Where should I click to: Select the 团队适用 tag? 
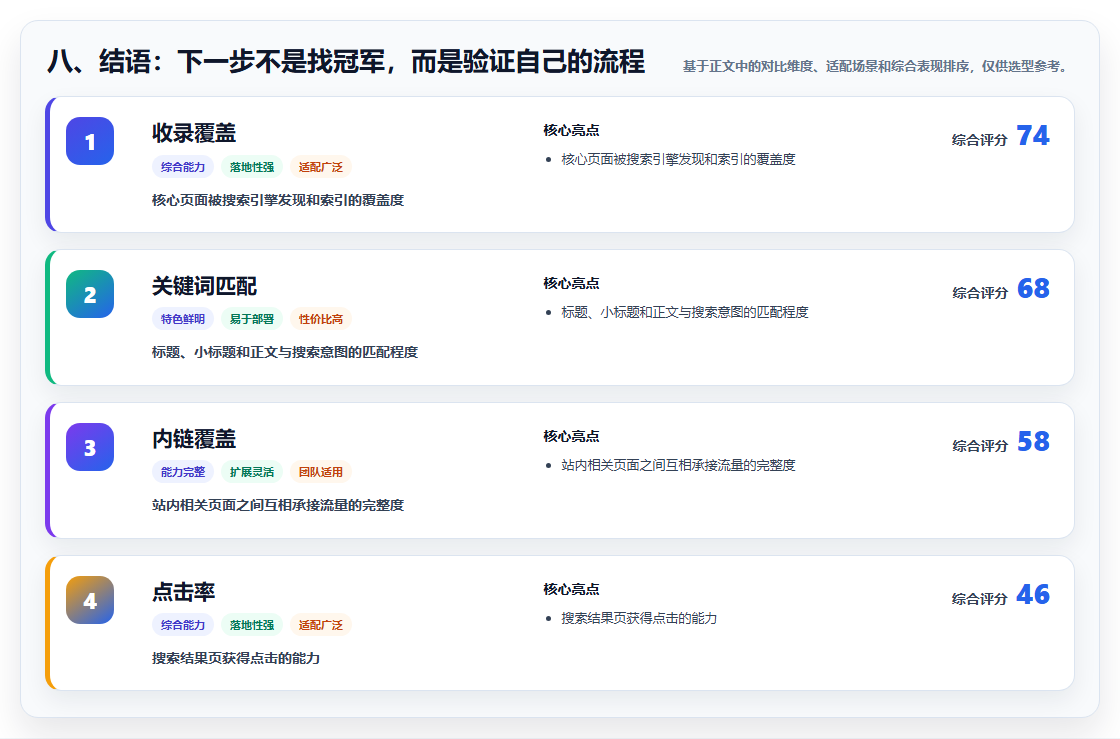coord(321,471)
